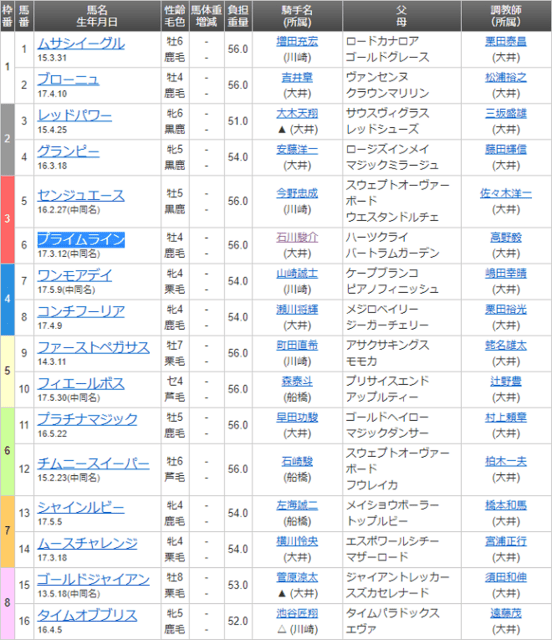Open the ブローニュ horse link

coord(68,79)
